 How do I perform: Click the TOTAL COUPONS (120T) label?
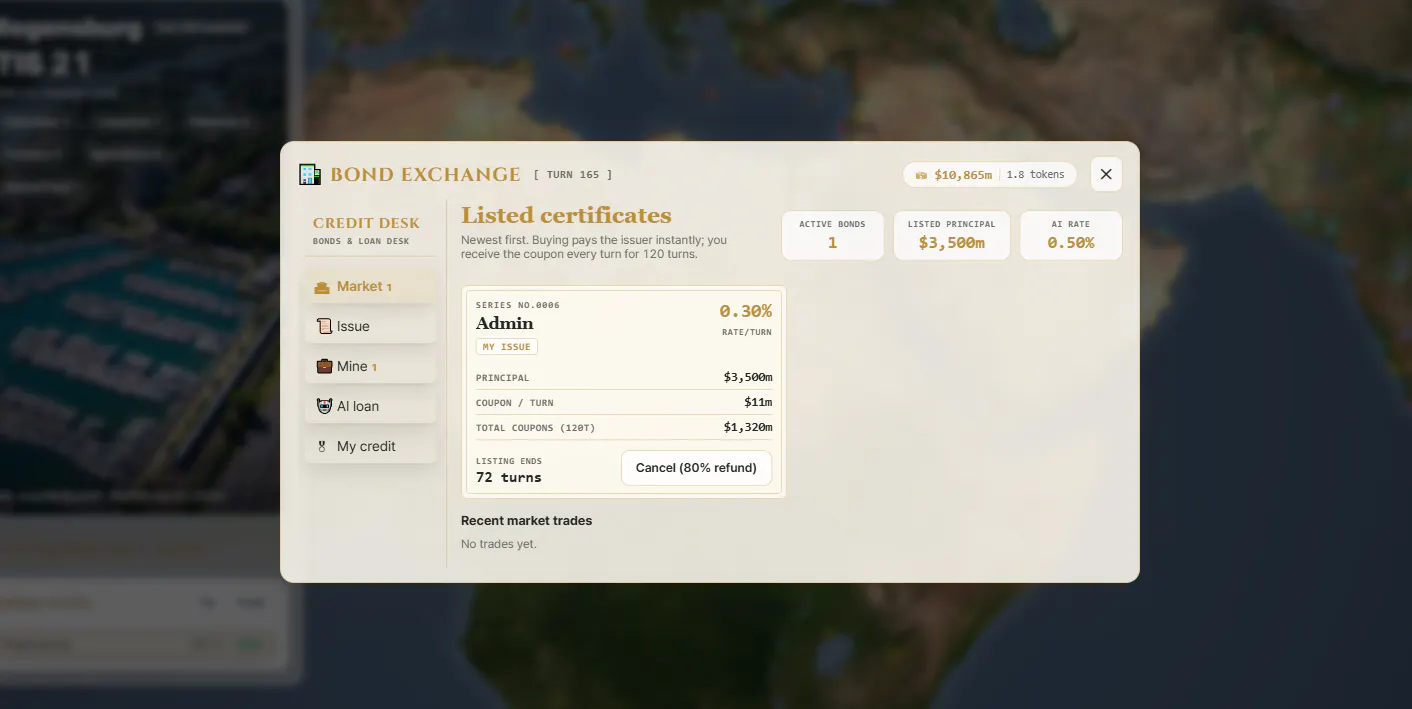point(536,428)
